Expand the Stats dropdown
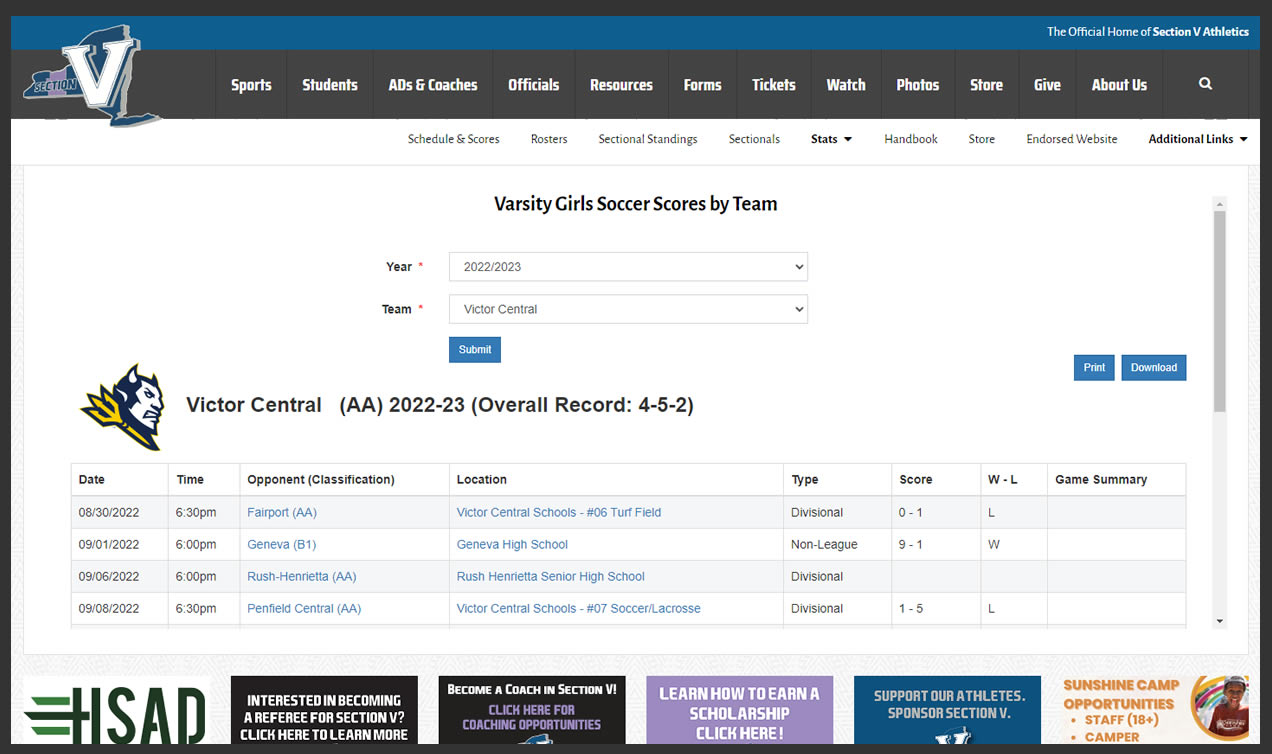 click(x=831, y=139)
